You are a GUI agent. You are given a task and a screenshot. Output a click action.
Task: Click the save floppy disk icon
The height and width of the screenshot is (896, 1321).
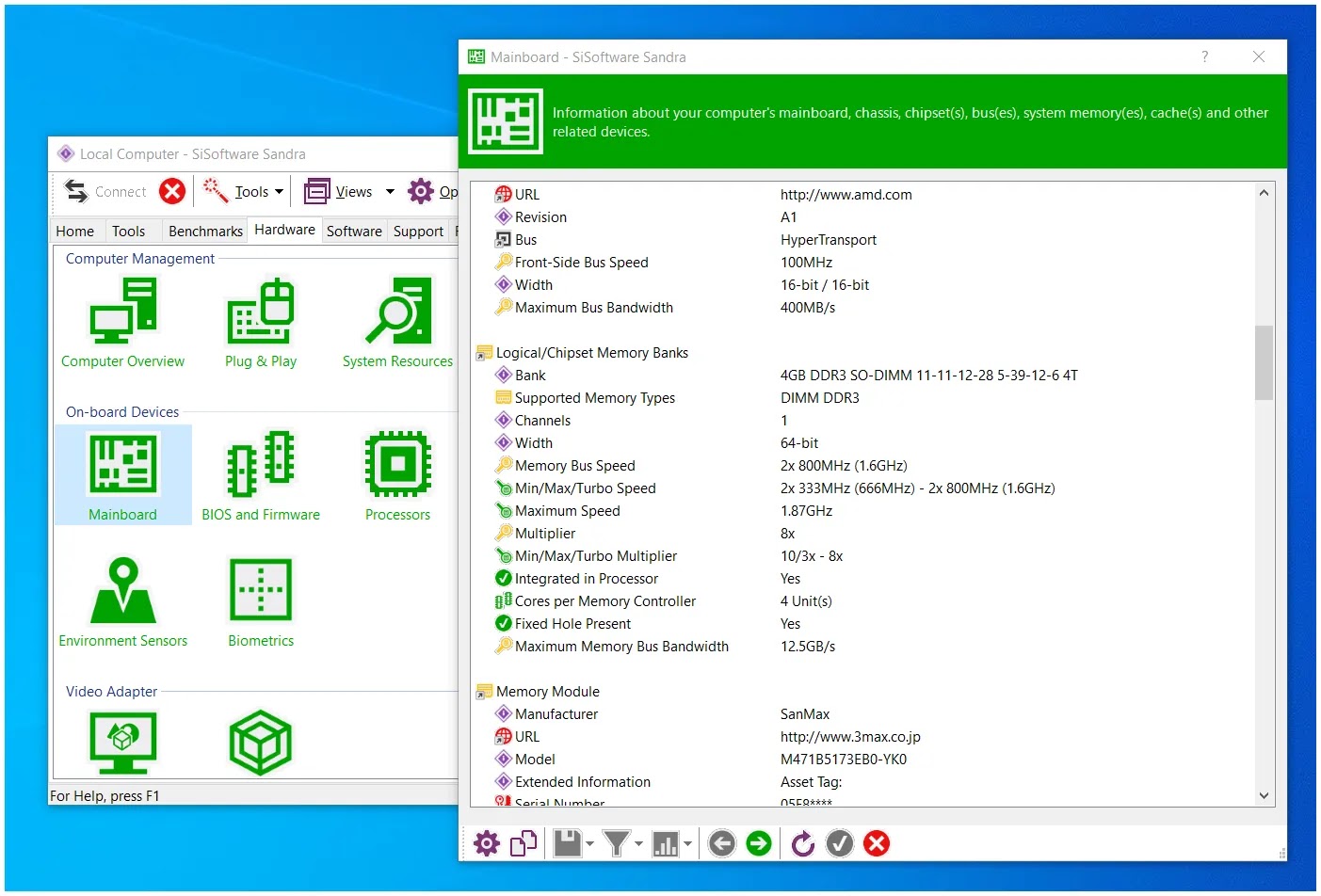(567, 843)
